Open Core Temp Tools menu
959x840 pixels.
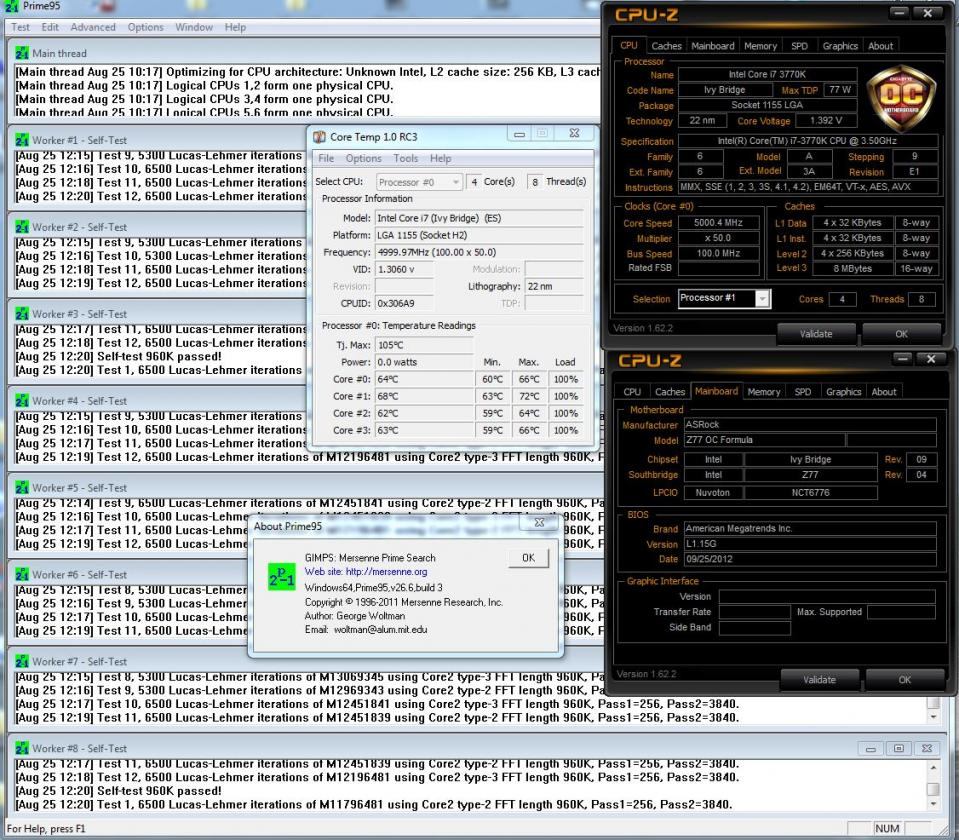pyautogui.click(x=405, y=158)
